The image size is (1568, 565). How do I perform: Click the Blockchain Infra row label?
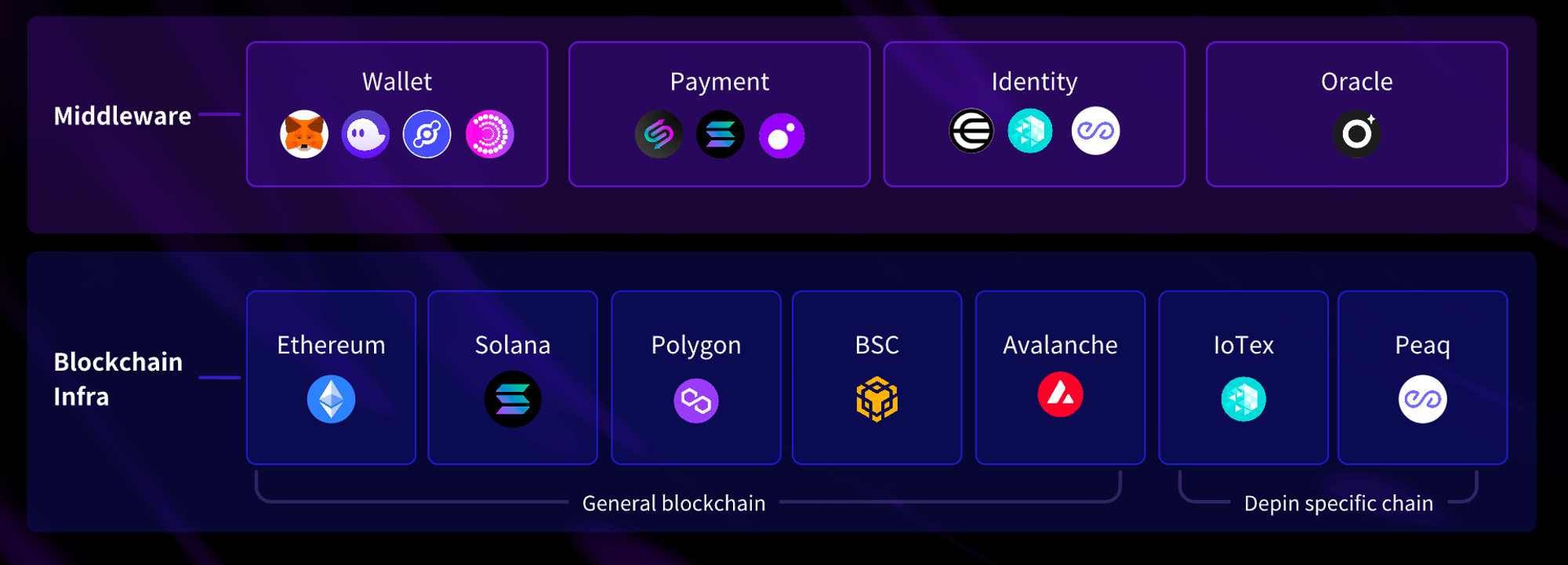(x=118, y=379)
